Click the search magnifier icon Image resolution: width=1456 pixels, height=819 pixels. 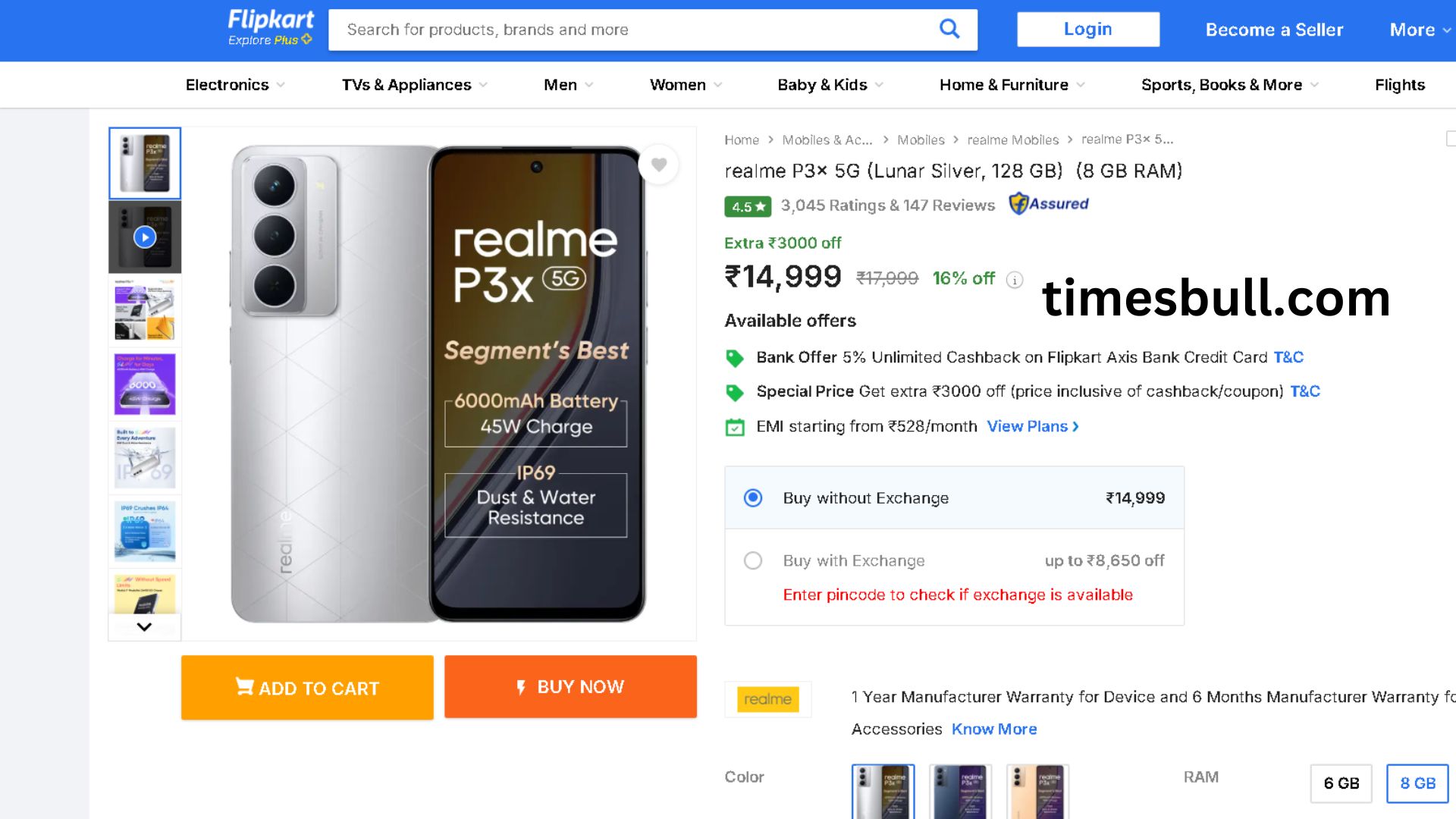point(949,30)
